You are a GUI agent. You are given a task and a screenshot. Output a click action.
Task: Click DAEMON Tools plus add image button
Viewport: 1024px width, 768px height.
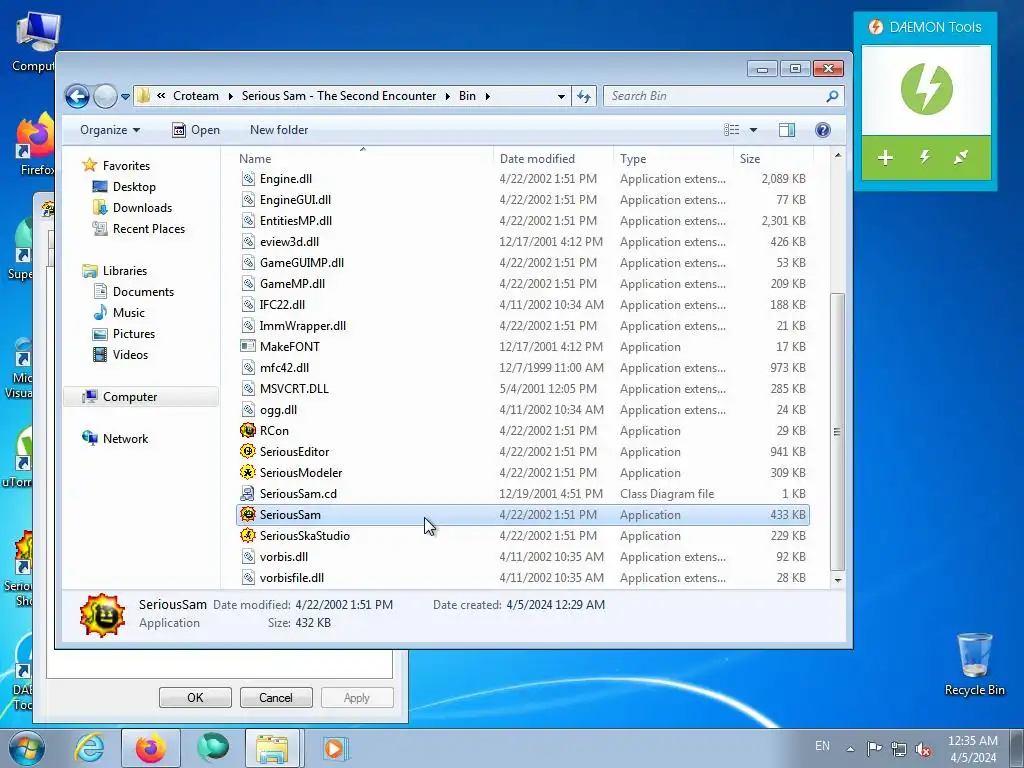click(x=885, y=157)
